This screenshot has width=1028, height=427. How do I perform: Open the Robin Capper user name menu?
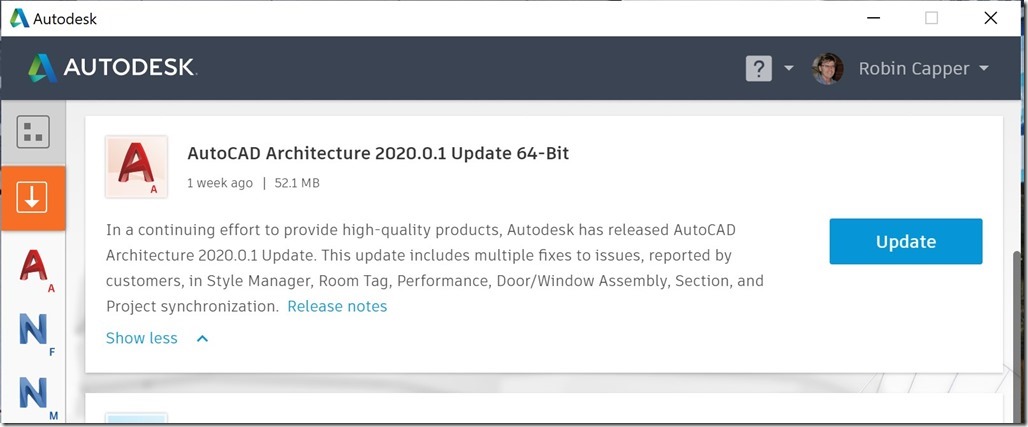(913, 68)
